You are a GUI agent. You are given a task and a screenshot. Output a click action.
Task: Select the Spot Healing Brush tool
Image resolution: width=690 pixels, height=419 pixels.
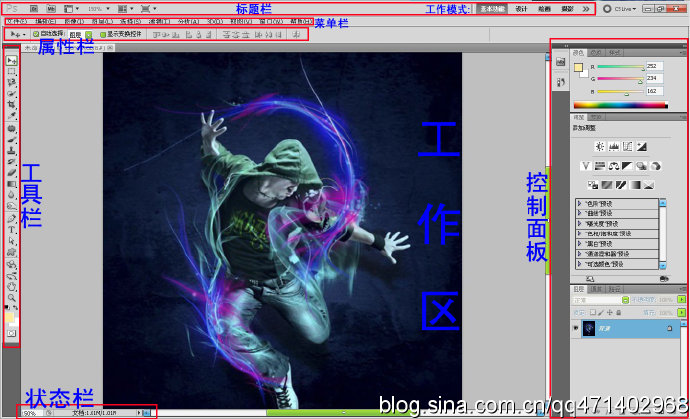point(11,129)
